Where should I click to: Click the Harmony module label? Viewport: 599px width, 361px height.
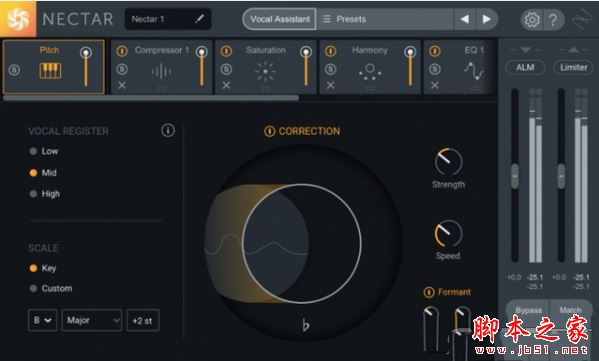pos(370,50)
